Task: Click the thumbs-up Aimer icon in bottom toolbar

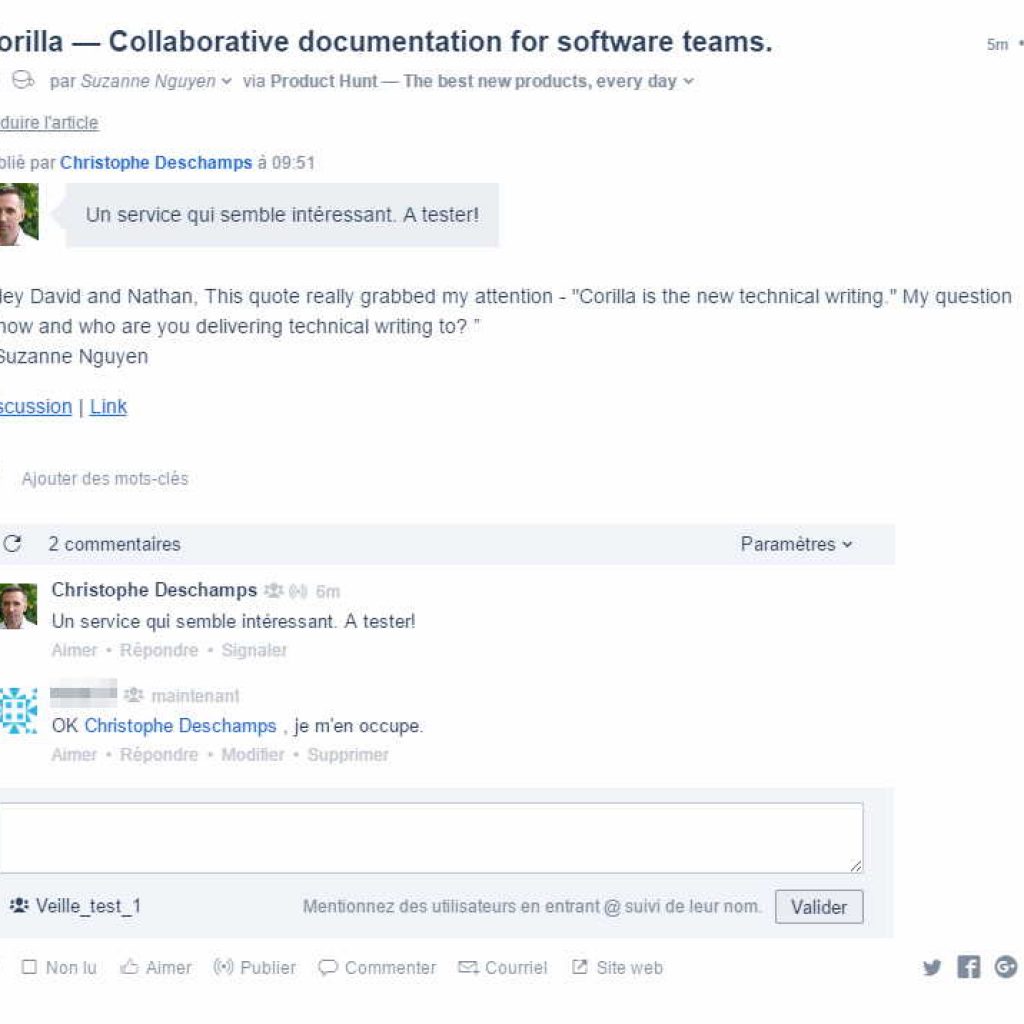Action: [129, 967]
